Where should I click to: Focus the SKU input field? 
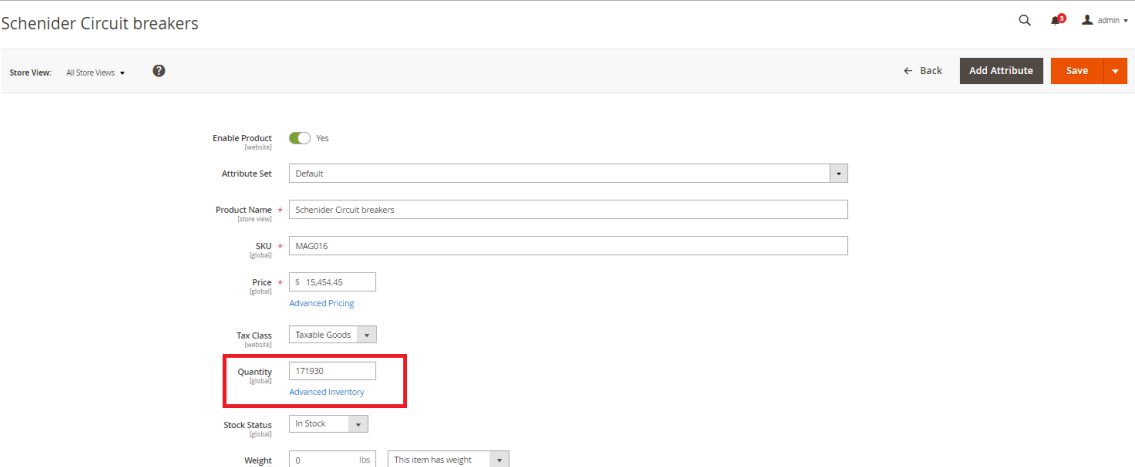click(x=568, y=246)
